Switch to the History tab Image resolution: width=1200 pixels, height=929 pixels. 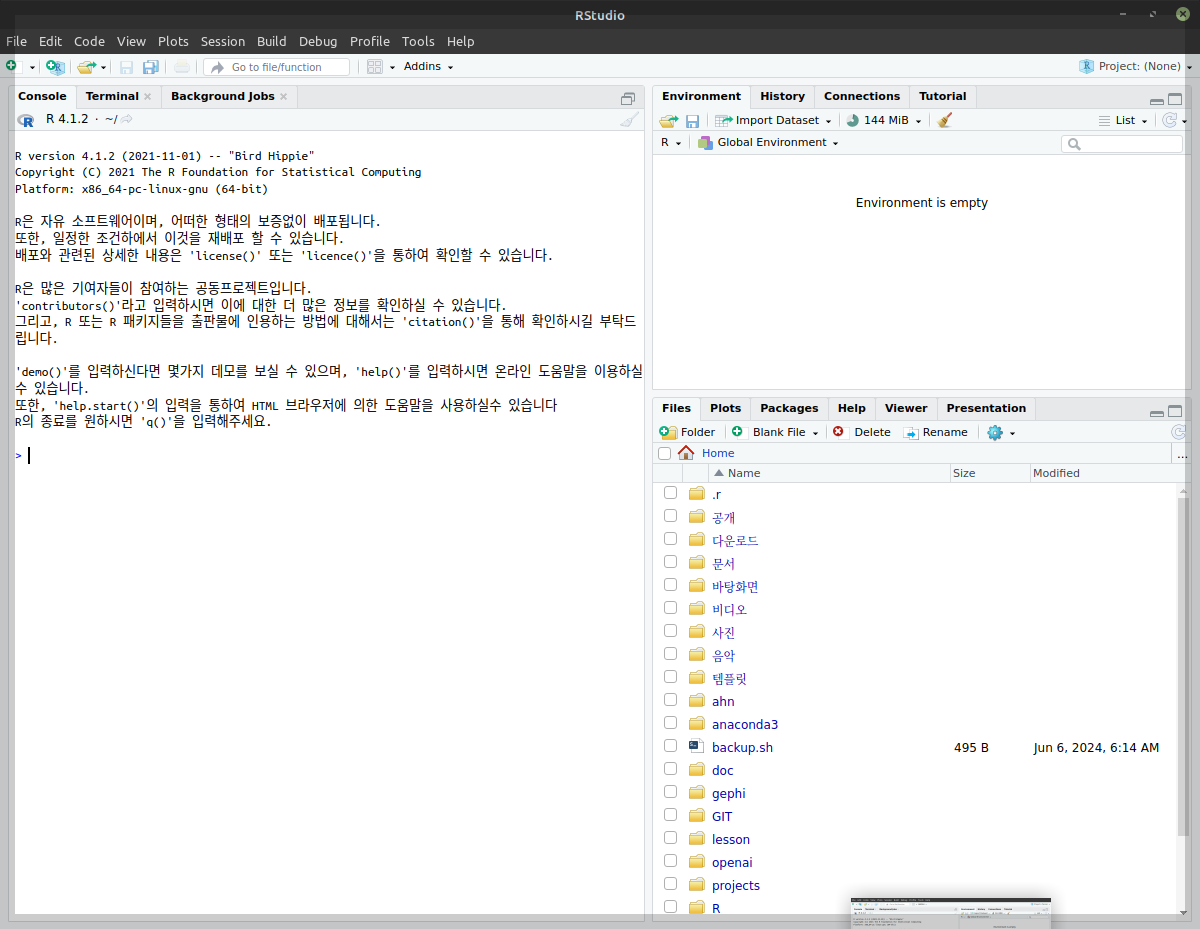[782, 96]
